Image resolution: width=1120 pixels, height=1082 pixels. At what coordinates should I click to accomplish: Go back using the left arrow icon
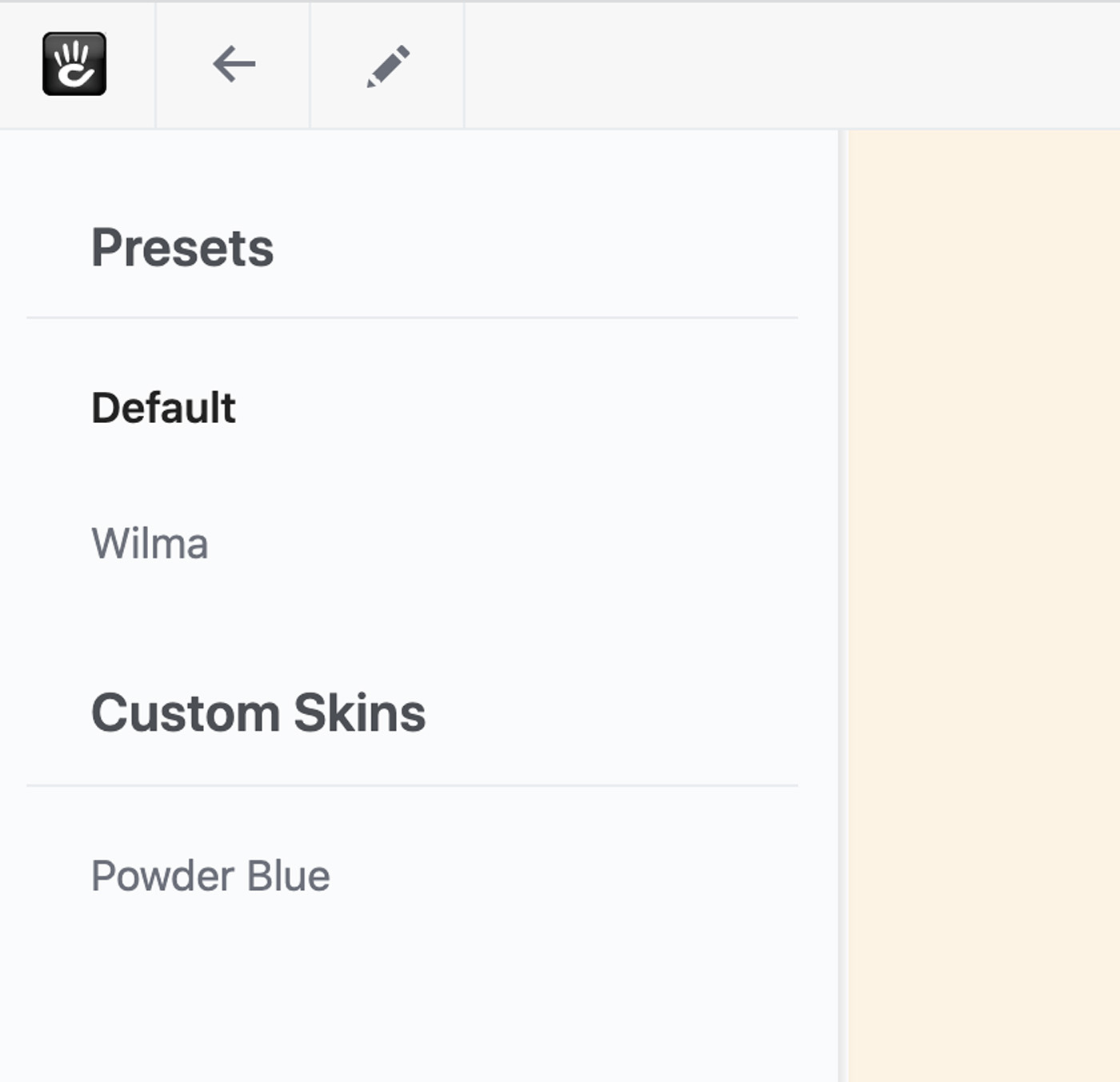point(234,64)
